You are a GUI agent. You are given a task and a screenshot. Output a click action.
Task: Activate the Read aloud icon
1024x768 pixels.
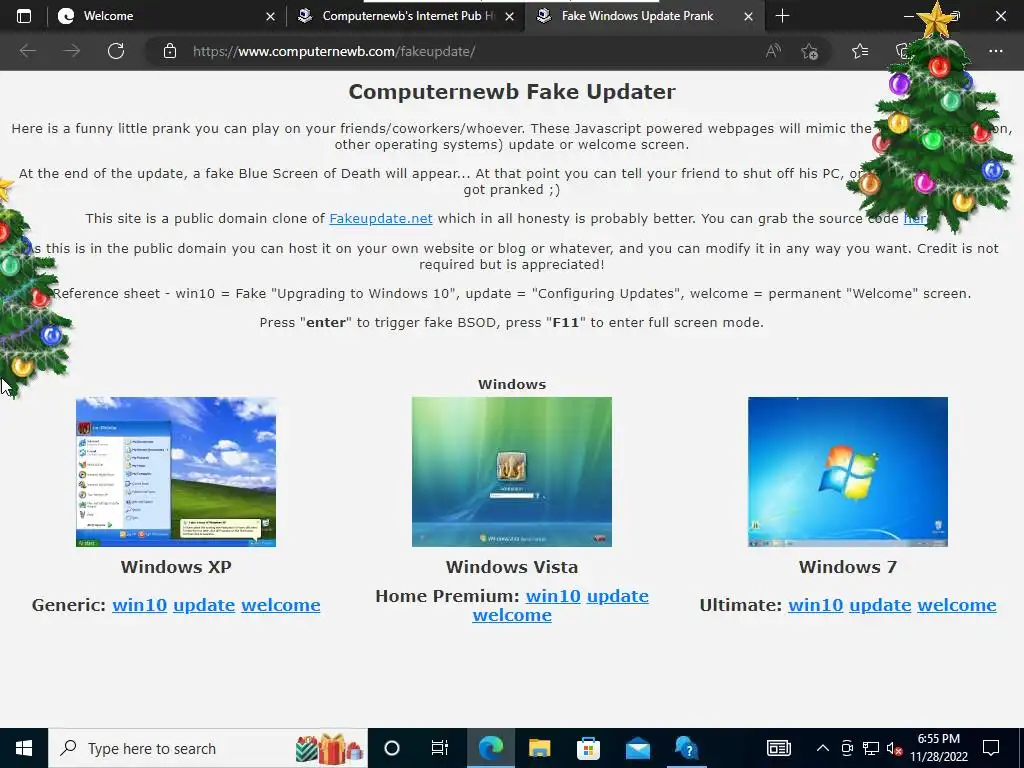click(x=773, y=51)
